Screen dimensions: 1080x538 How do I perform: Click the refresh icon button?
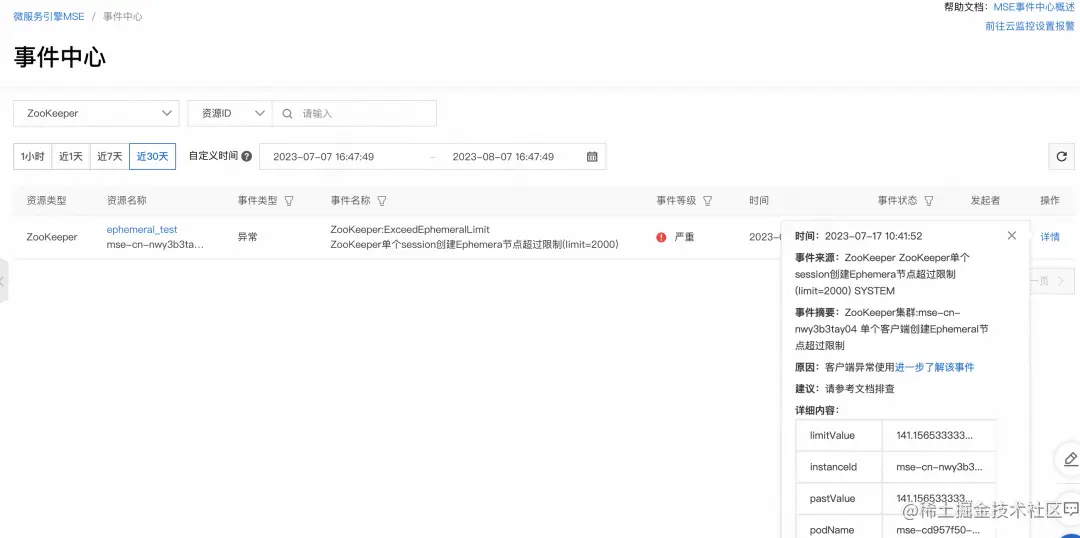pyautogui.click(x=1061, y=156)
